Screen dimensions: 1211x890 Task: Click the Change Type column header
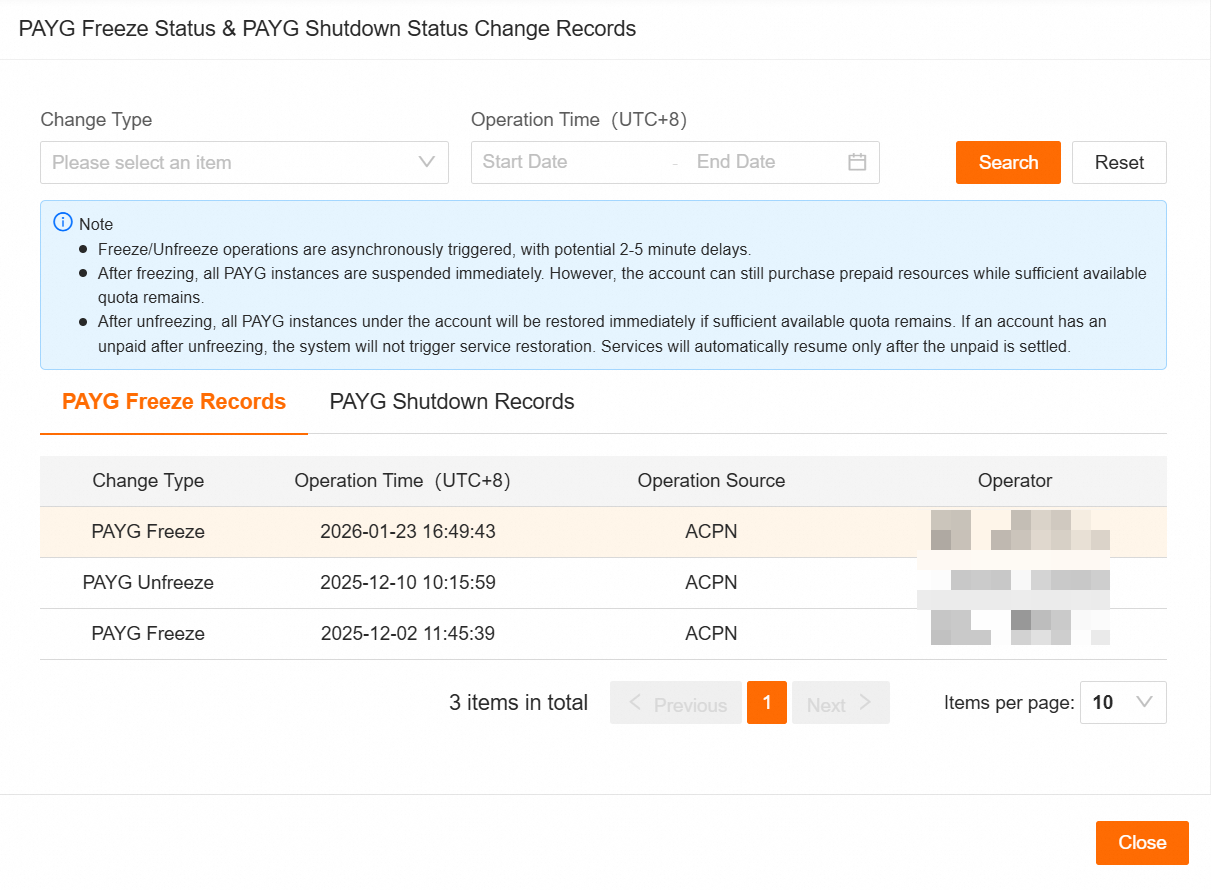[148, 481]
